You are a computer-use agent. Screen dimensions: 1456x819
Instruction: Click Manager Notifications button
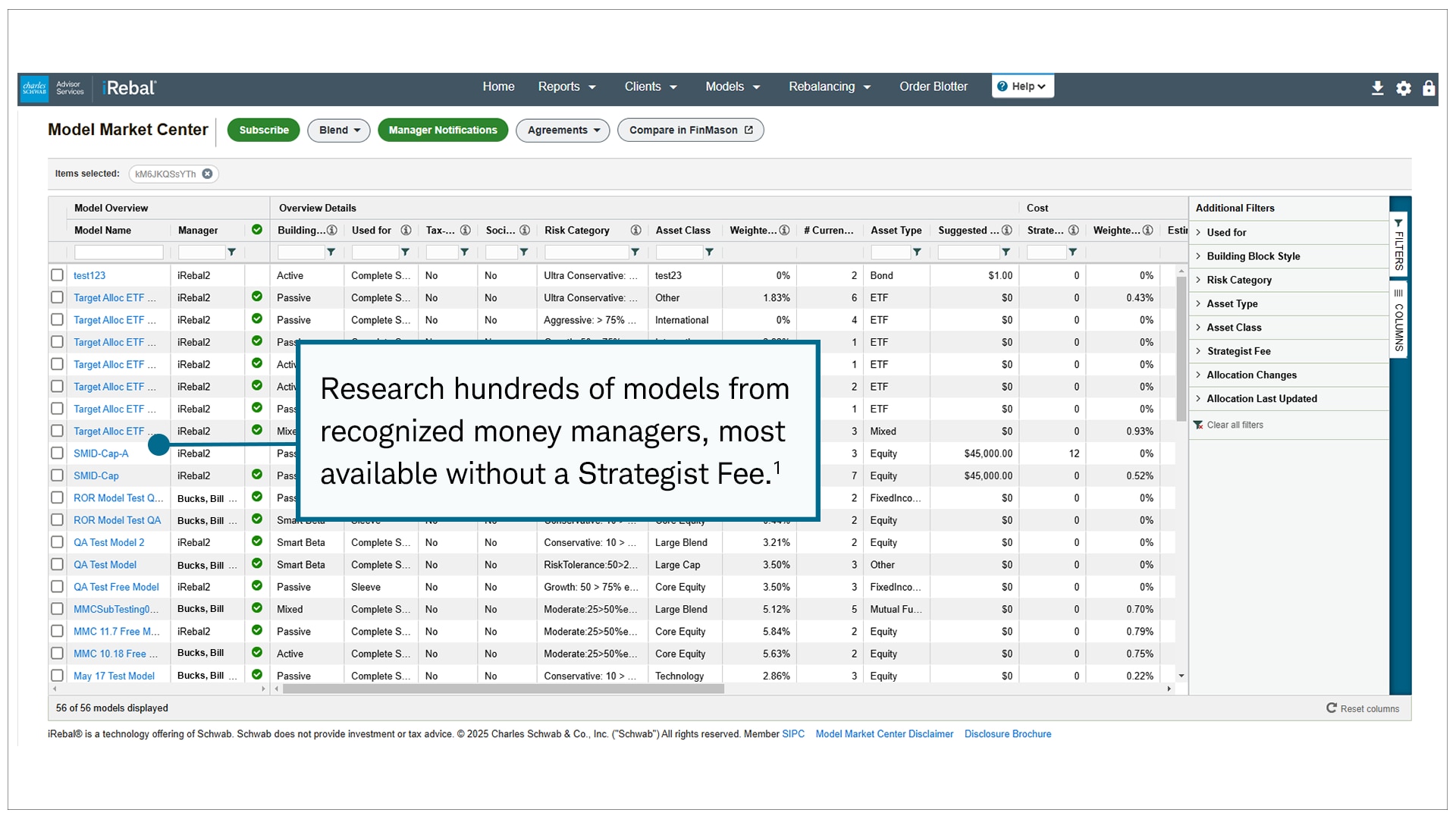tap(443, 130)
